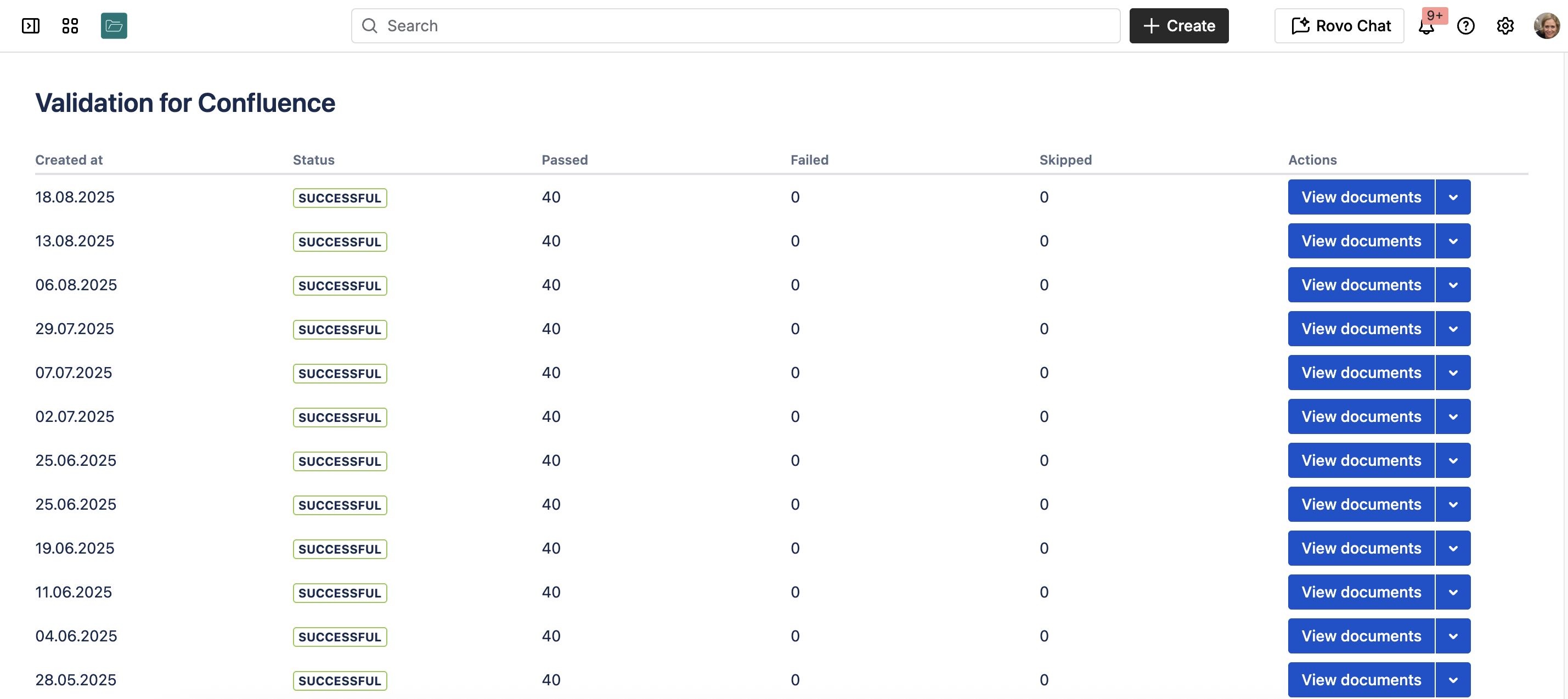Open the settings gear icon
The width and height of the screenshot is (1568, 699).
click(1505, 26)
